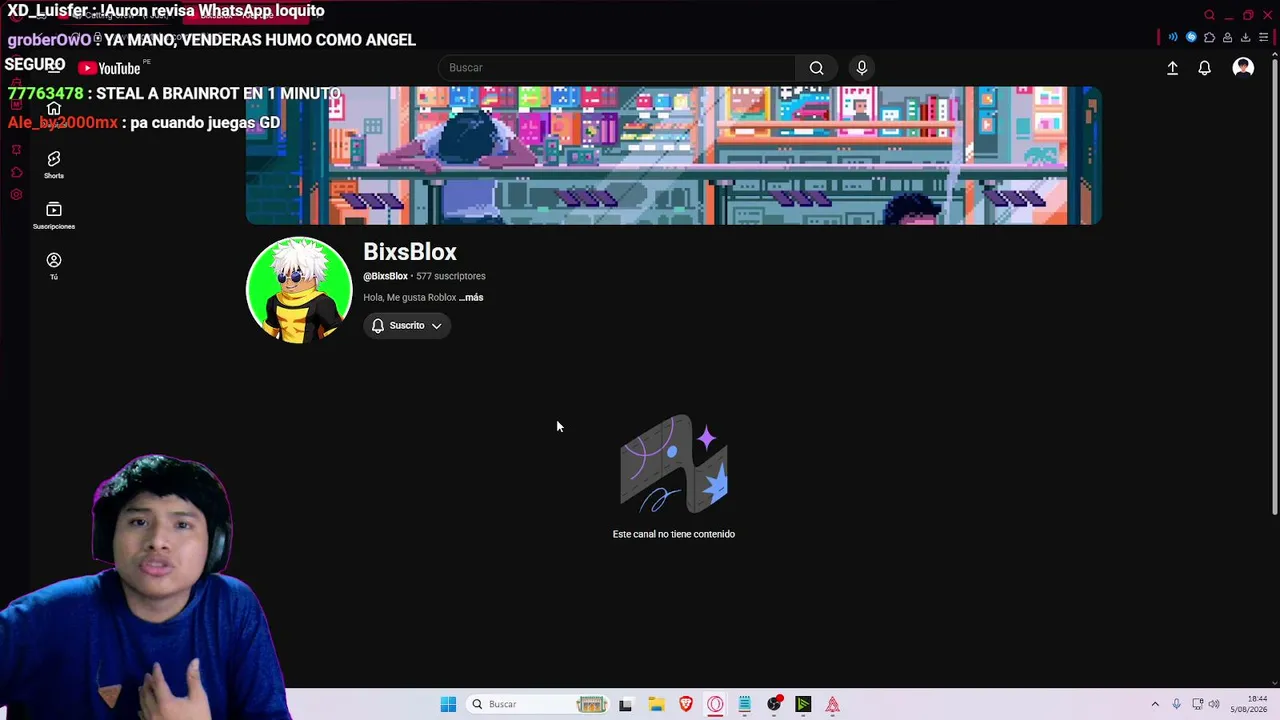The width and height of the screenshot is (1280, 720).
Task: Click the 'Este canal no tiene contenido' message
Action: [674, 534]
